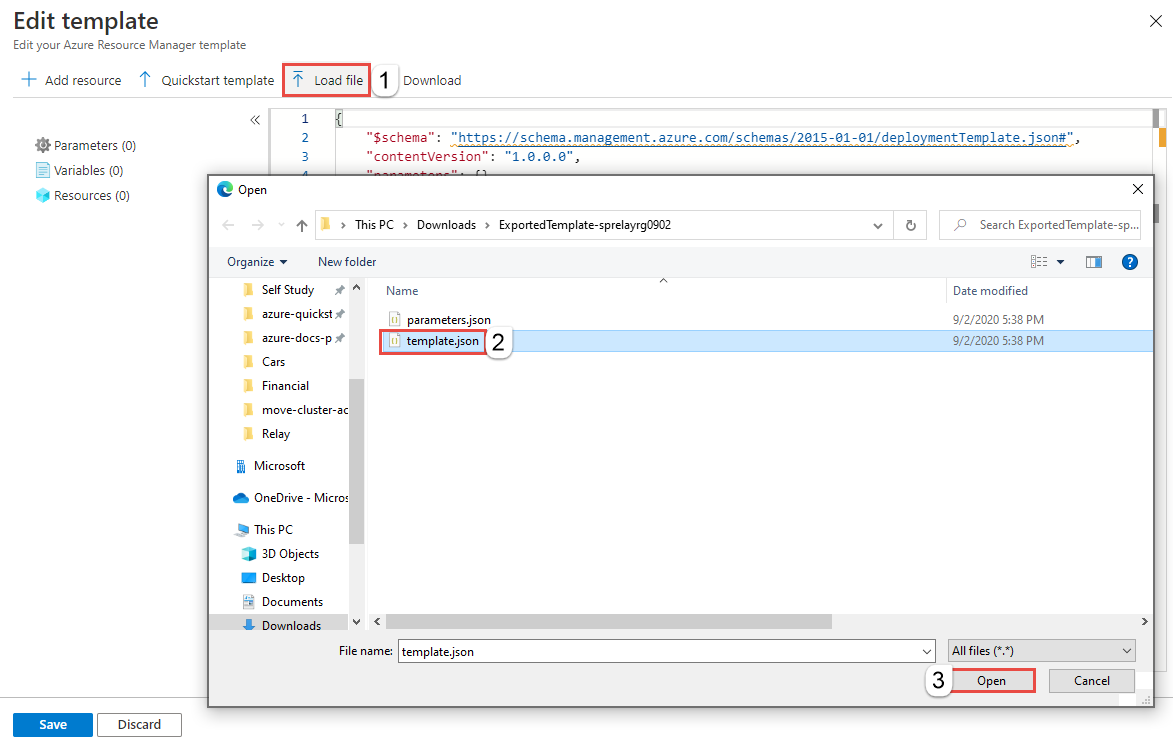Image resolution: width=1173 pixels, height=740 pixels.
Task: Sort files by the Date modified header
Action: 990,291
